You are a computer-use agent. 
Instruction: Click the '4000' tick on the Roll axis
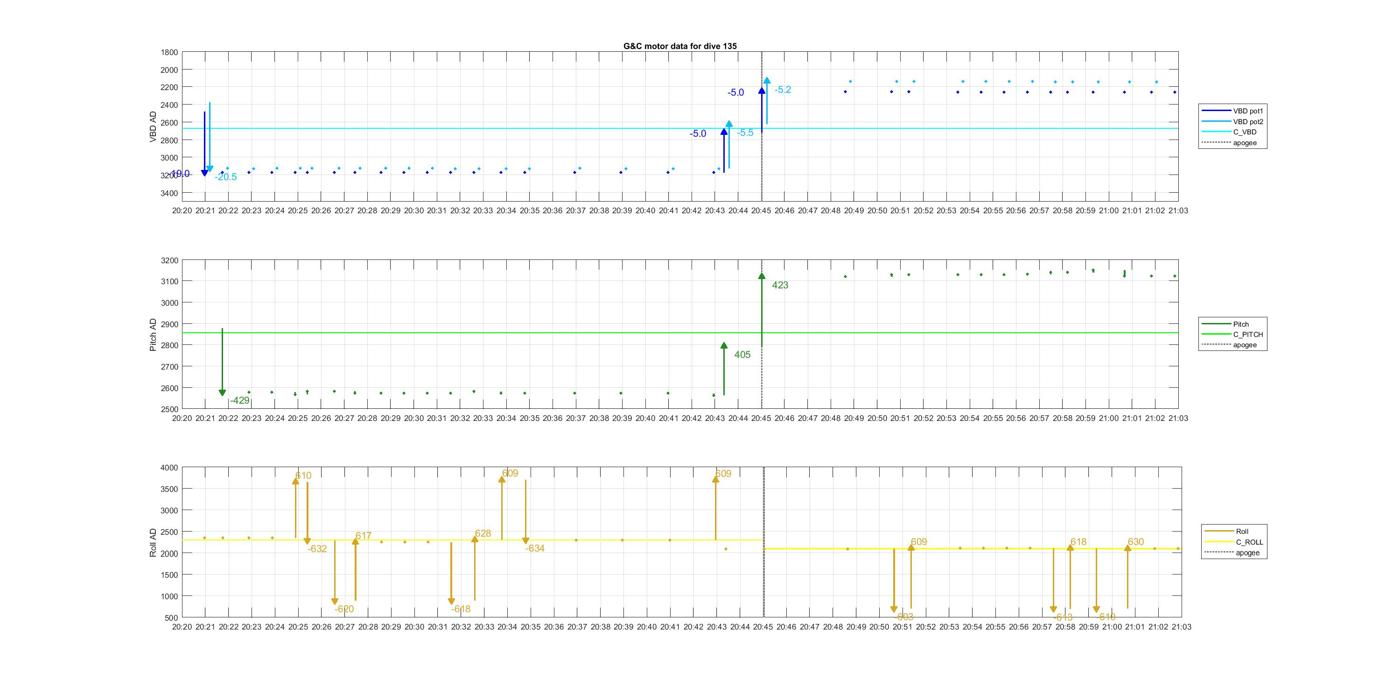click(169, 468)
